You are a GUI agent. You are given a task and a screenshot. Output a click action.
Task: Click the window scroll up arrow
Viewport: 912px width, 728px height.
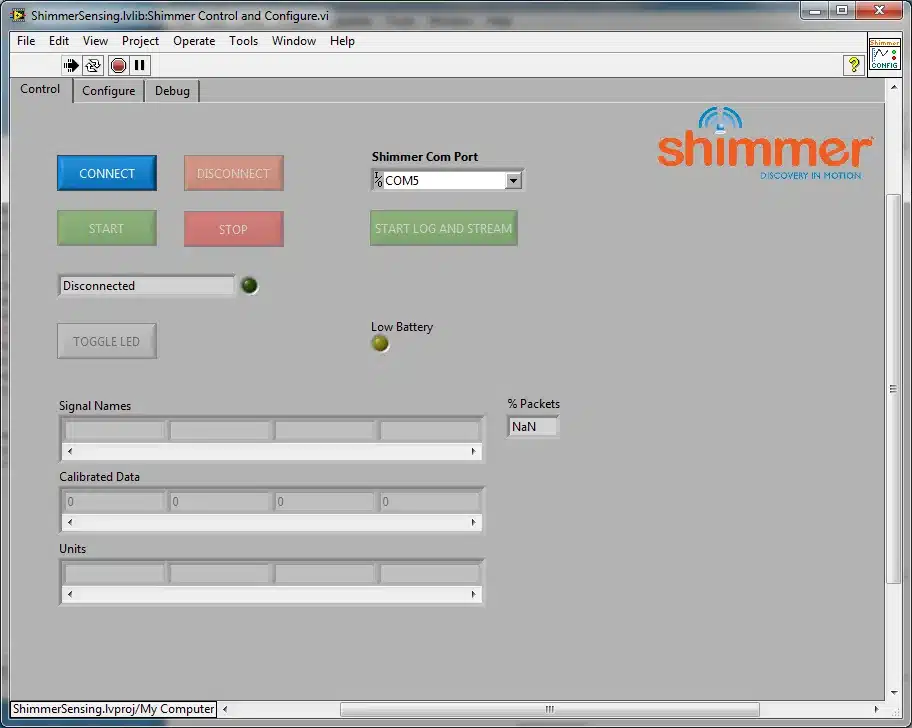pos(893,87)
